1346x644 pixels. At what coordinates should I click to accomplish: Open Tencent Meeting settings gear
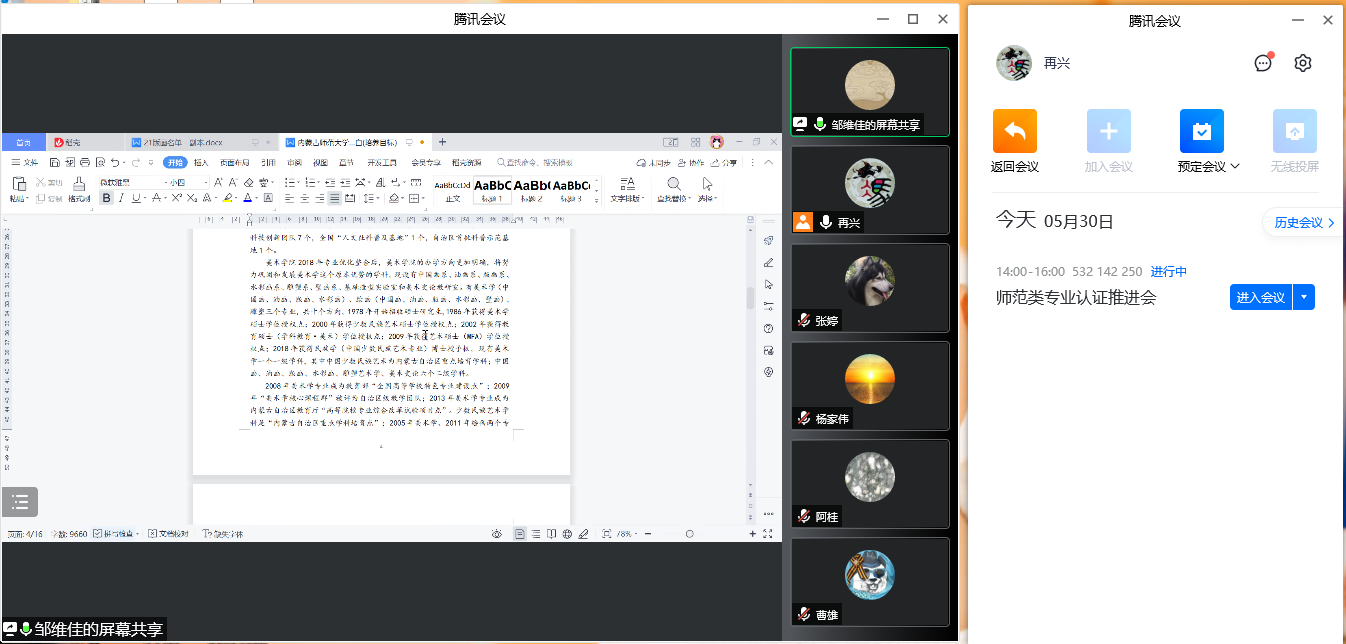1302,63
